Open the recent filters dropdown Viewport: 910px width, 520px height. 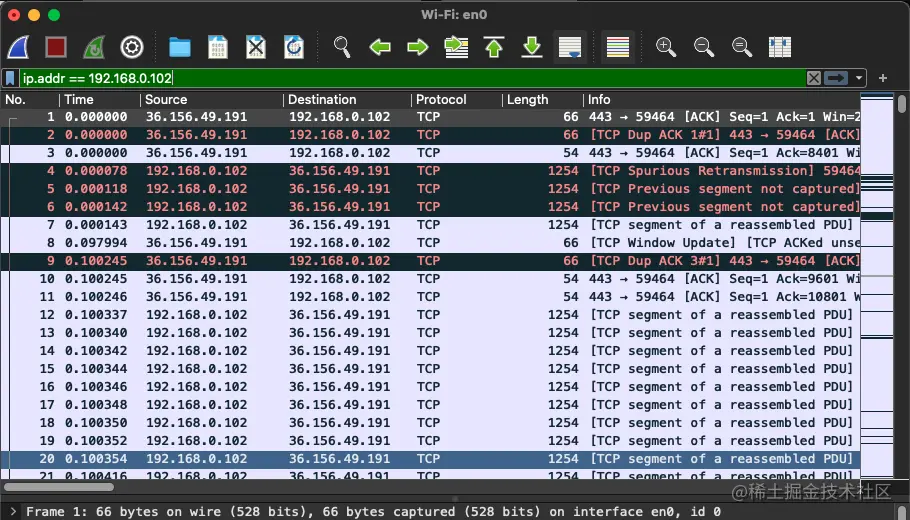tap(858, 78)
